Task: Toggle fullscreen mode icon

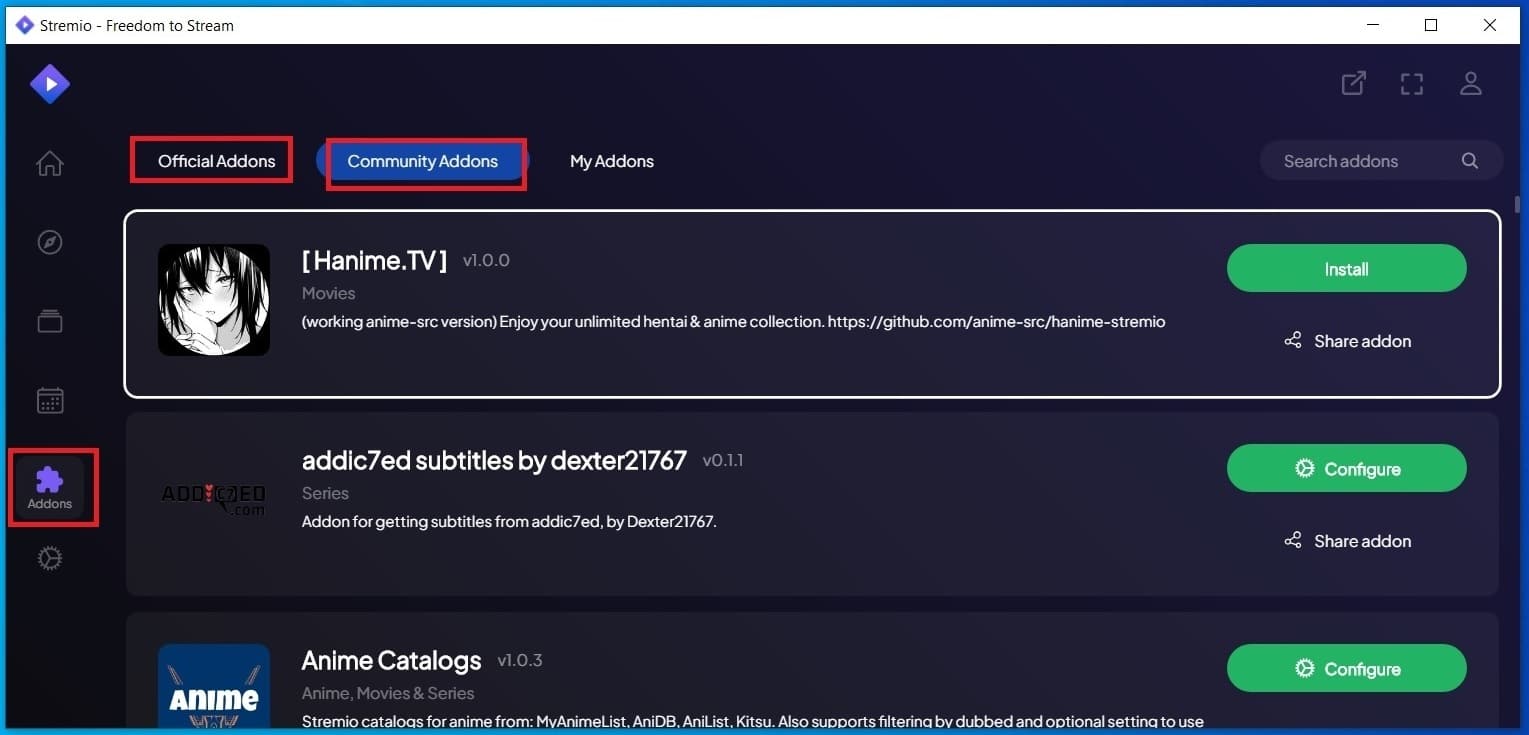Action: point(1411,84)
